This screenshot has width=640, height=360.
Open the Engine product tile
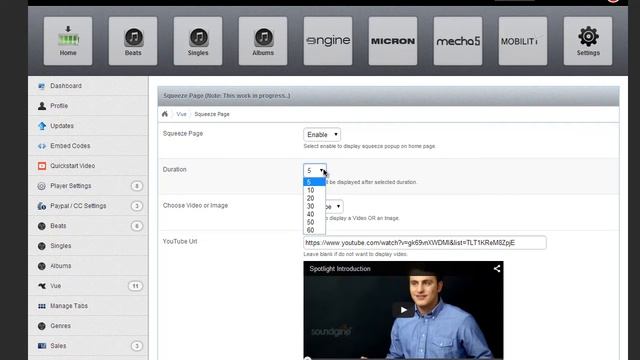coord(328,41)
